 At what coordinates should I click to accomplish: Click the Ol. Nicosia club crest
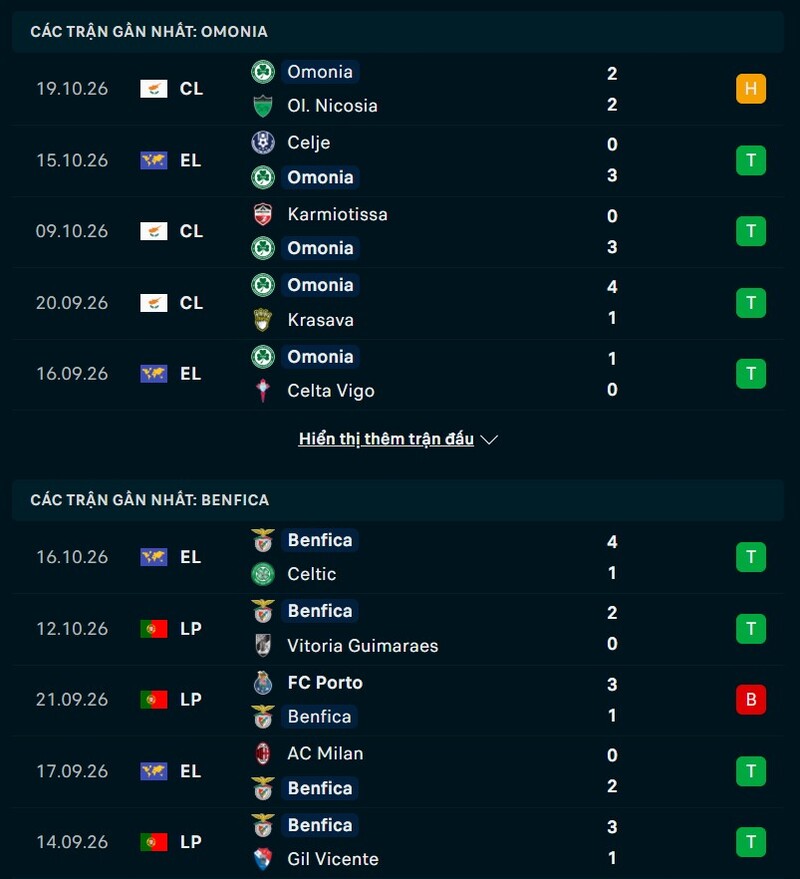pyautogui.click(x=262, y=106)
